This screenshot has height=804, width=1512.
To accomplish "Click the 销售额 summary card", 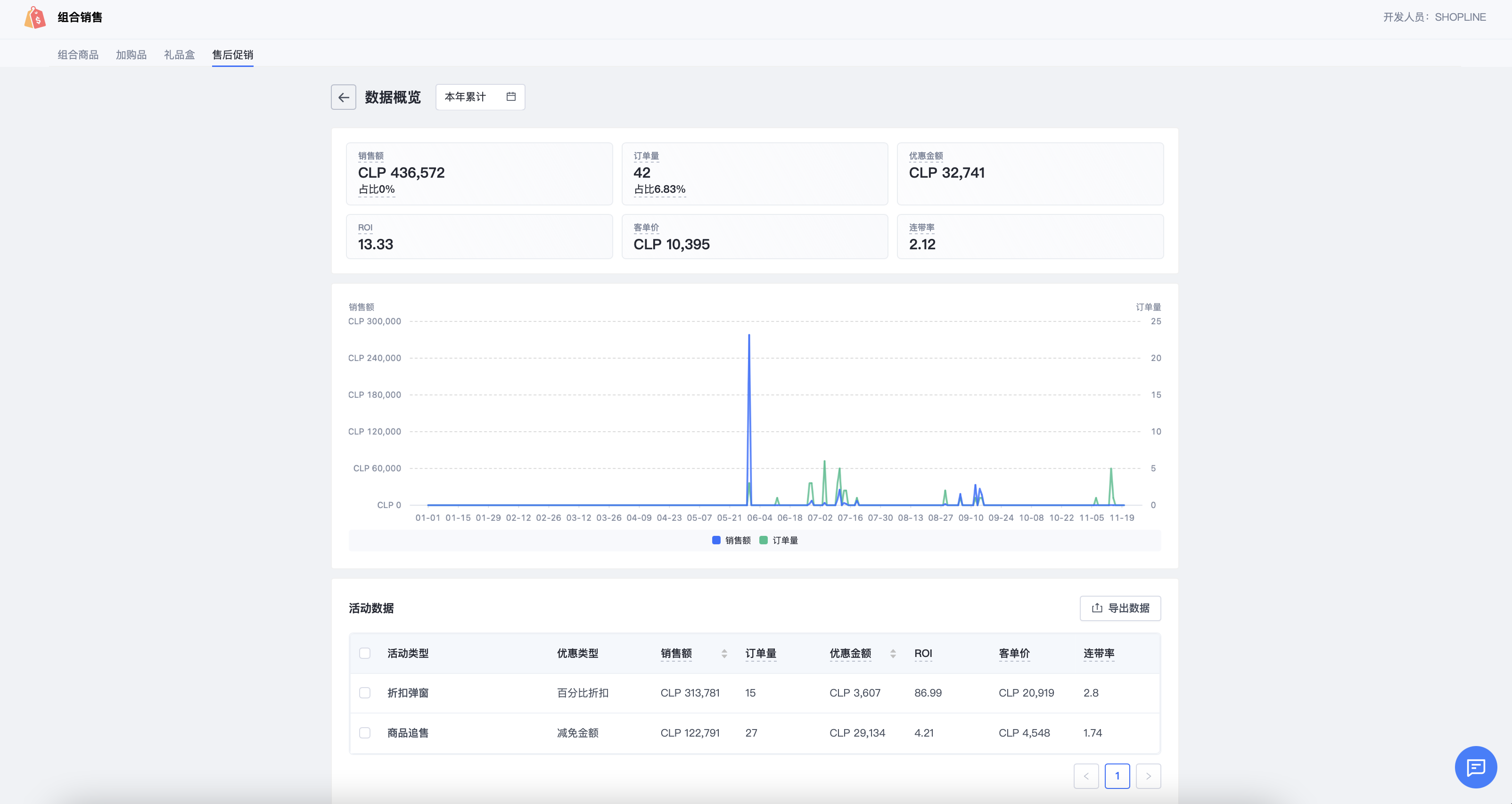I will (479, 174).
